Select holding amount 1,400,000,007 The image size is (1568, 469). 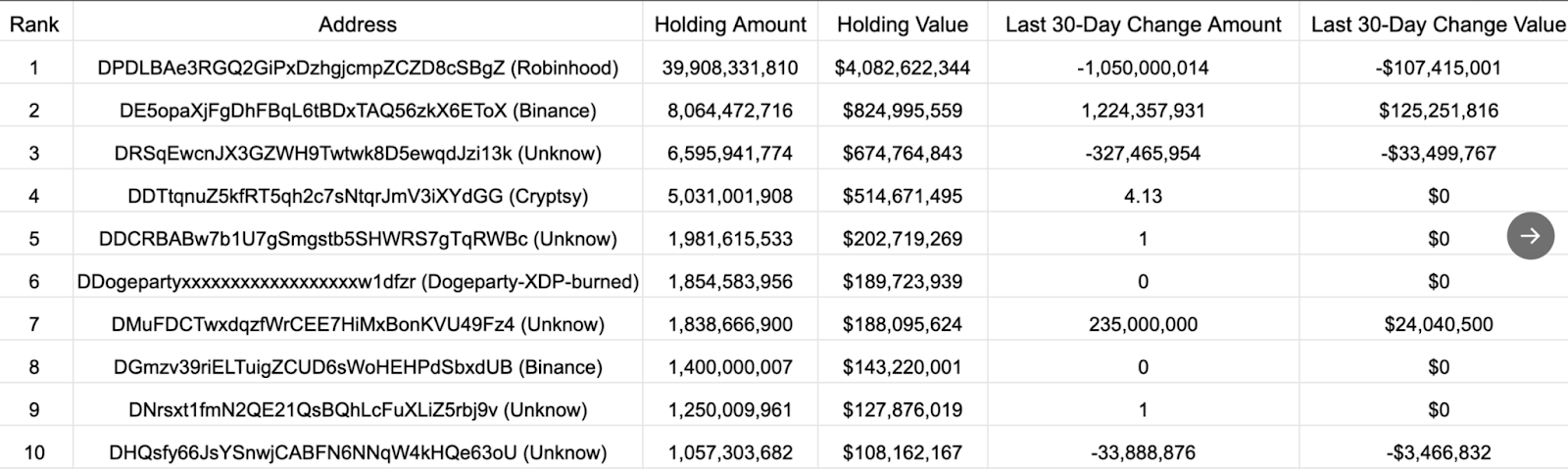[730, 367]
